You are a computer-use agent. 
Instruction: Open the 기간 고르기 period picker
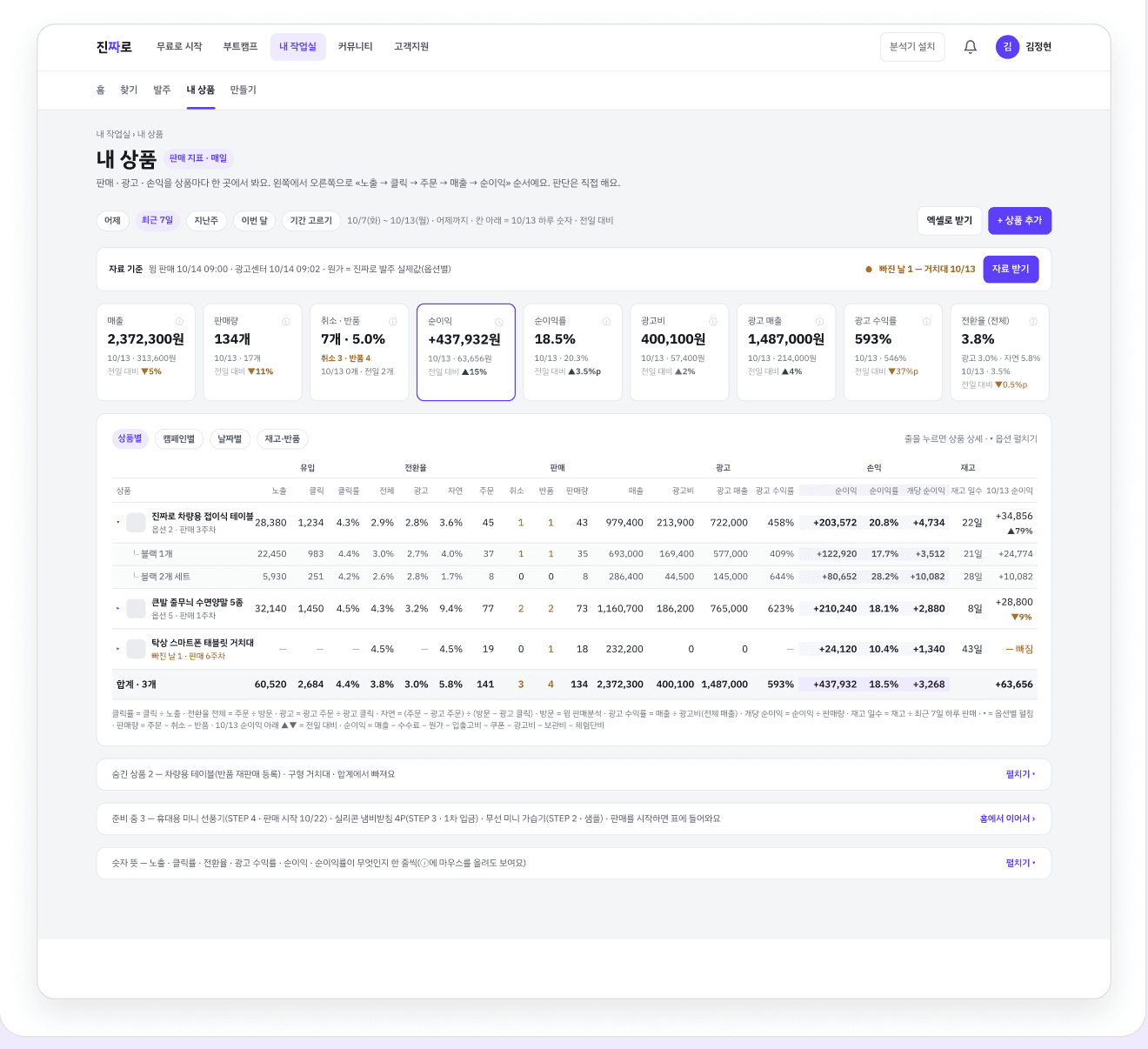click(311, 221)
